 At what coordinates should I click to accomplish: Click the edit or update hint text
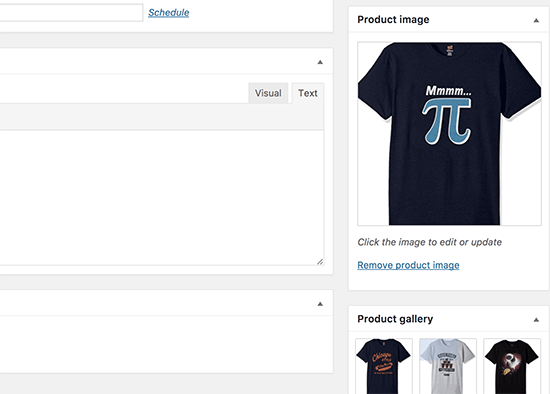point(429,242)
